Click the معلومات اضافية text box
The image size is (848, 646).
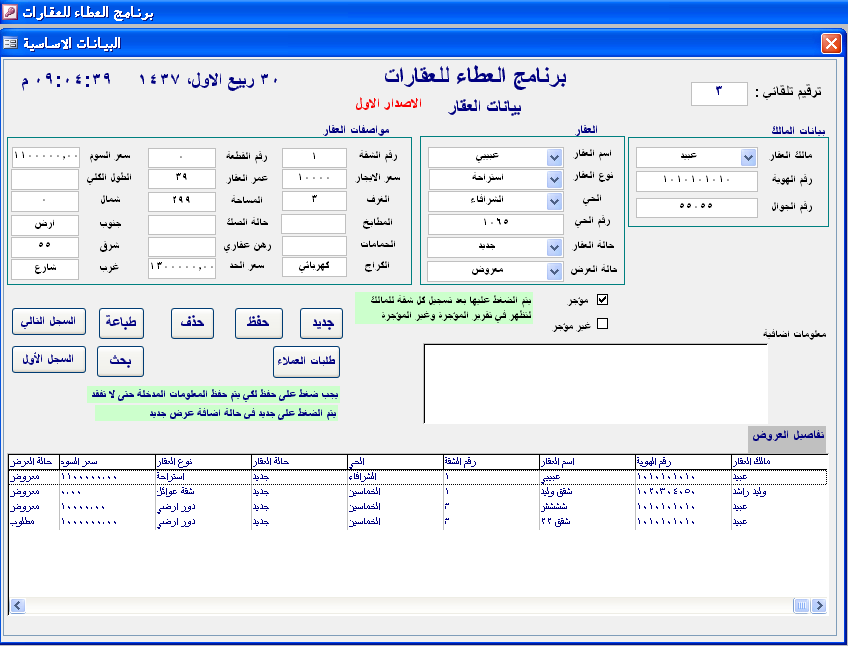[596, 384]
